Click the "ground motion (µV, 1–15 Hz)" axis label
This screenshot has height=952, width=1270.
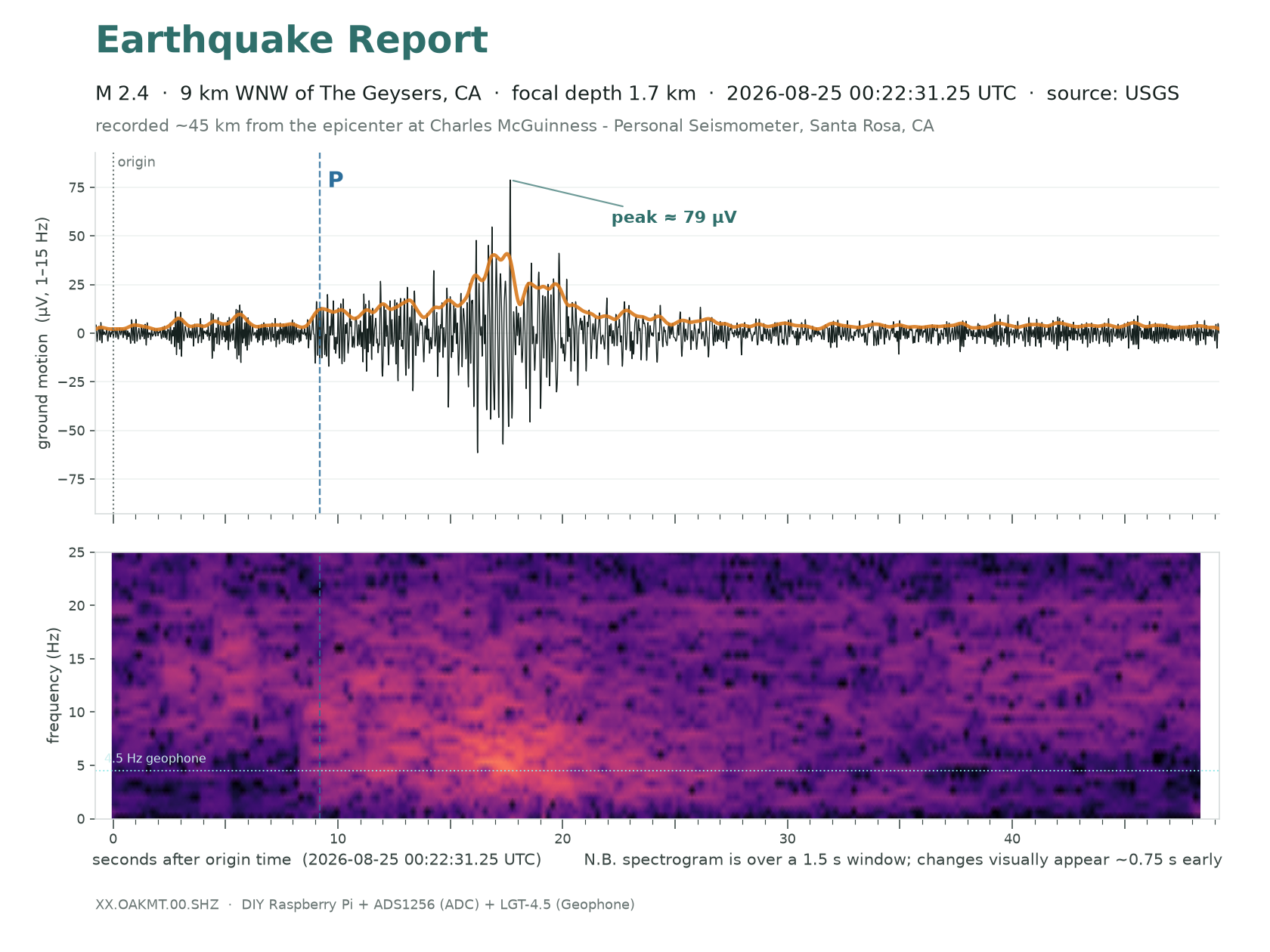tap(43, 333)
